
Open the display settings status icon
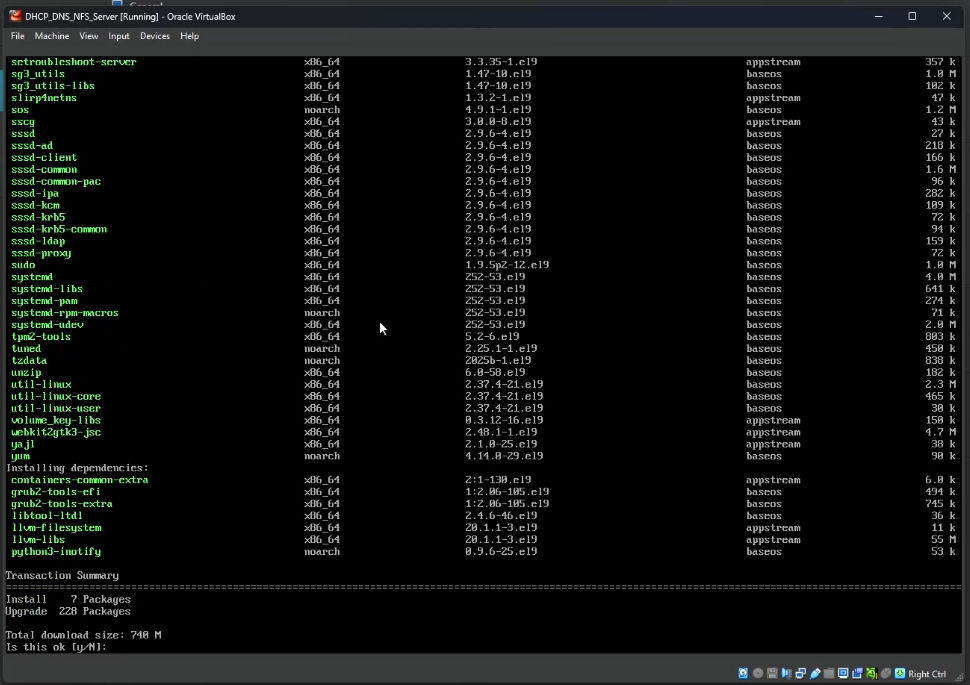click(x=843, y=673)
